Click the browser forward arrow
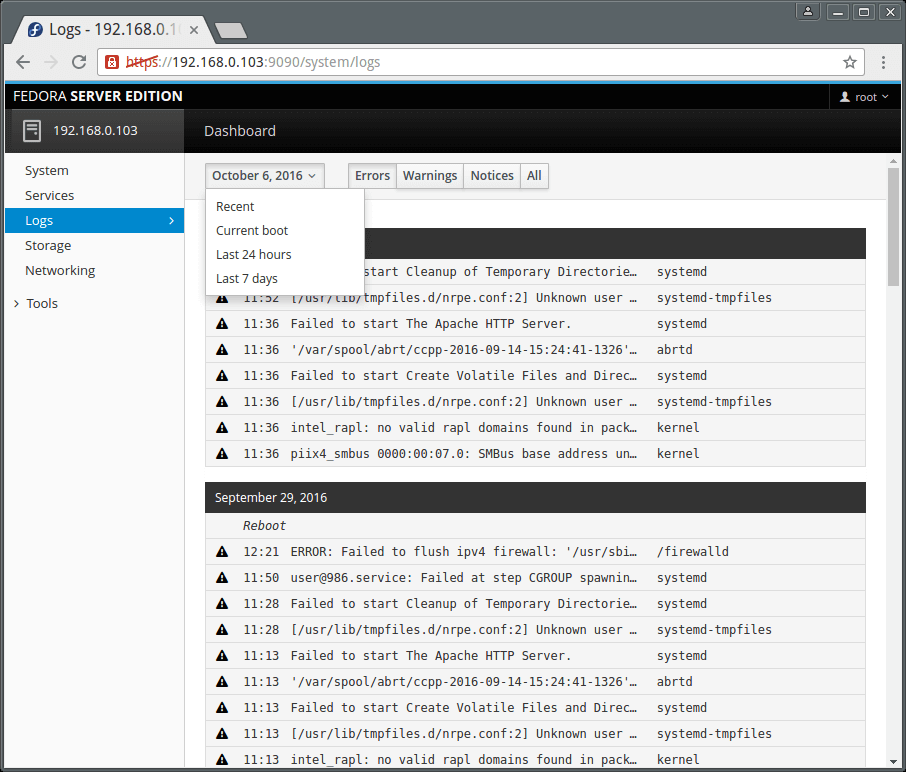Screen dimensions: 906x772 pos(51,62)
